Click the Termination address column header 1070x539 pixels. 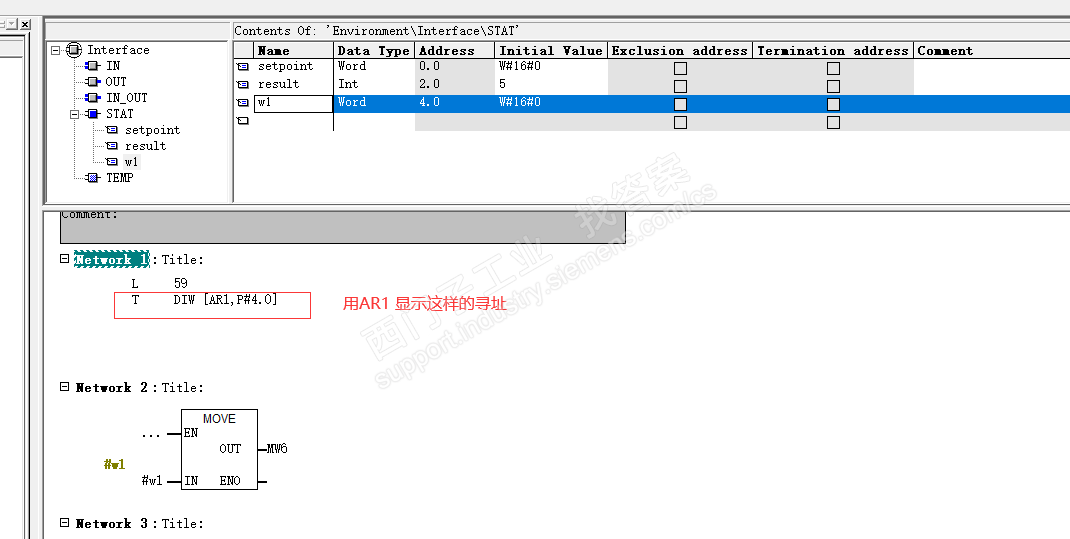pos(833,50)
